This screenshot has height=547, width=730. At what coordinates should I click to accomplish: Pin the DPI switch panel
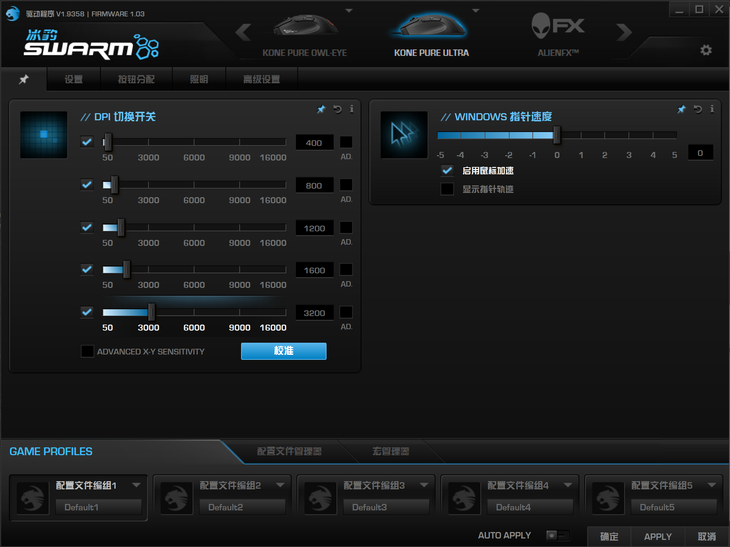point(321,109)
